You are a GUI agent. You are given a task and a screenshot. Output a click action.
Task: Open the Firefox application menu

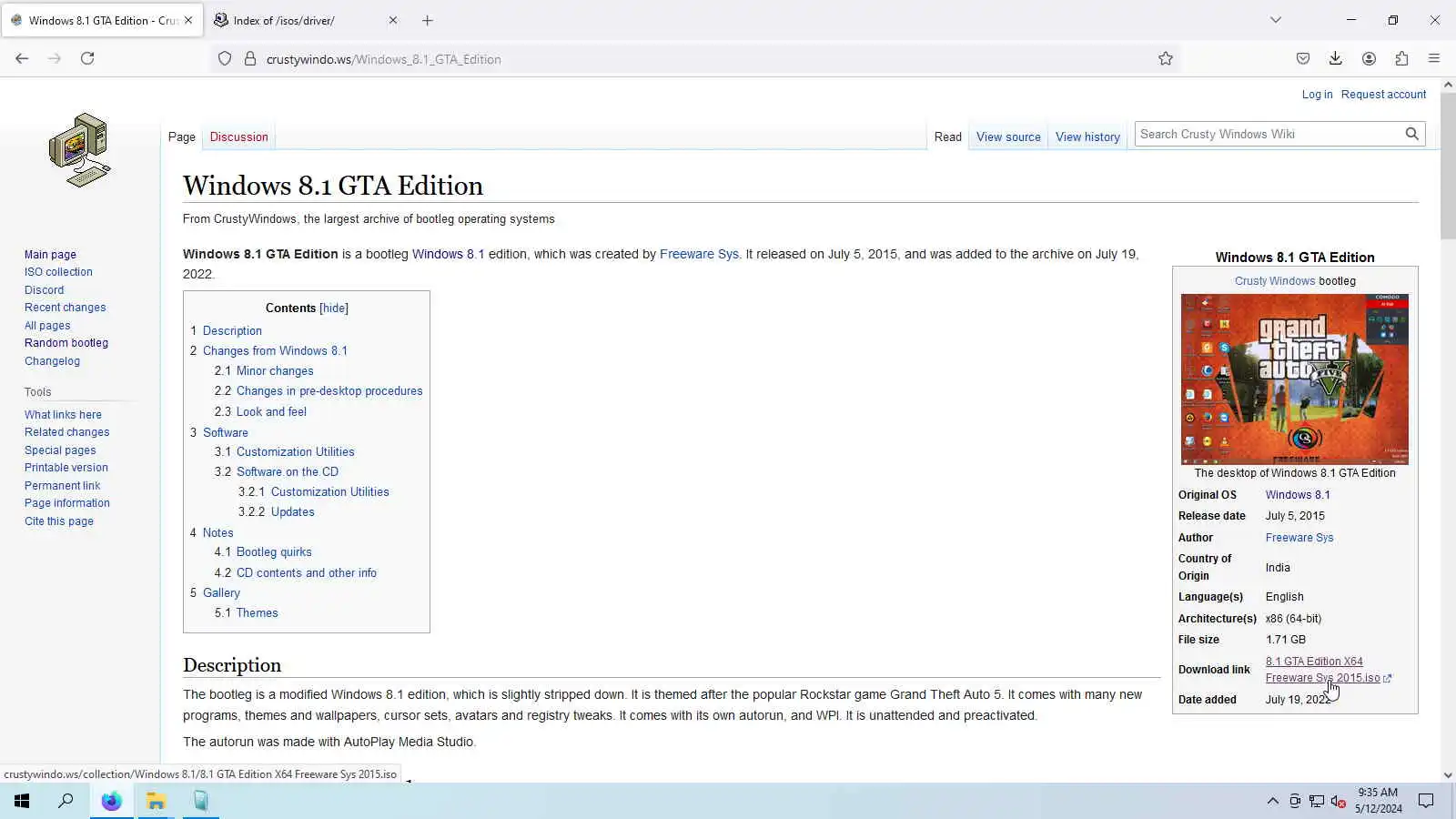[x=1434, y=58]
